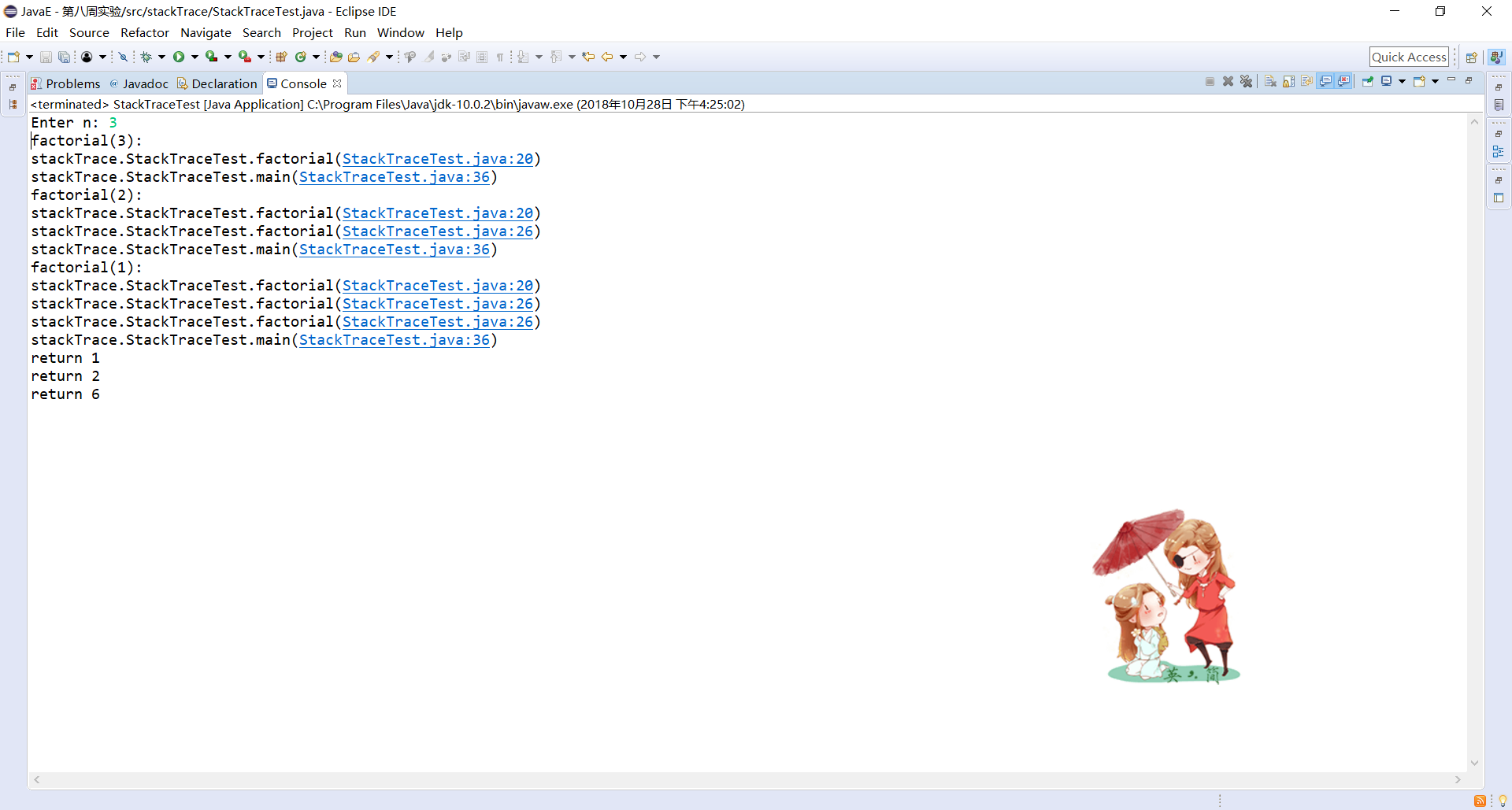
Task: Expand the External Tools dropdown arrow
Action: point(261,57)
